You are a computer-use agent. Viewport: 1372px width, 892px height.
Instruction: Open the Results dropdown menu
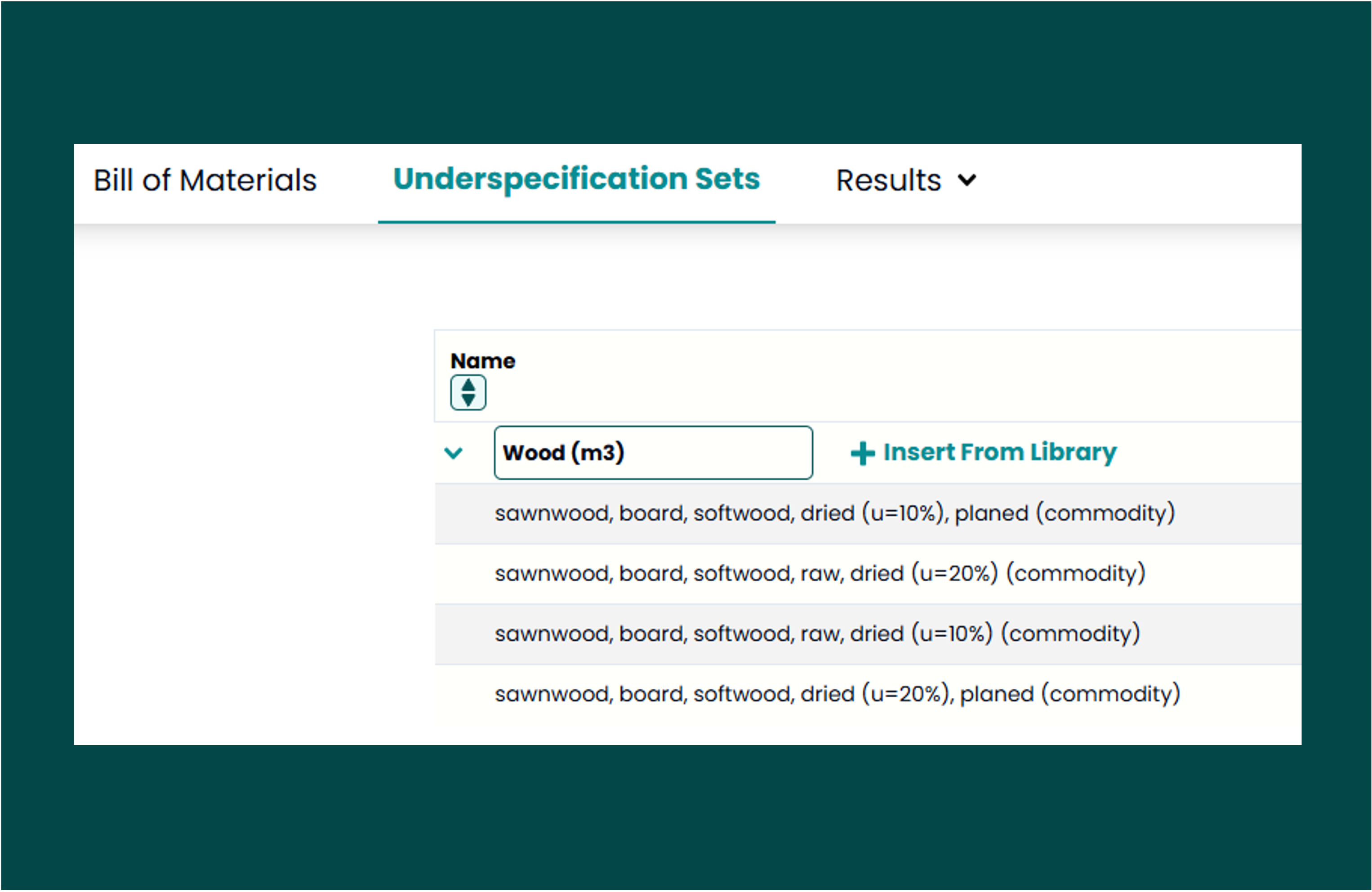coord(906,180)
